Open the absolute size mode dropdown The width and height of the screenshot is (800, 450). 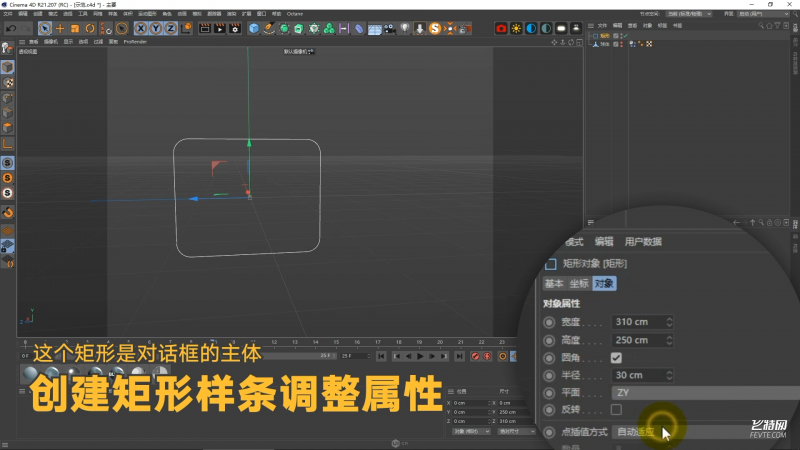516,432
